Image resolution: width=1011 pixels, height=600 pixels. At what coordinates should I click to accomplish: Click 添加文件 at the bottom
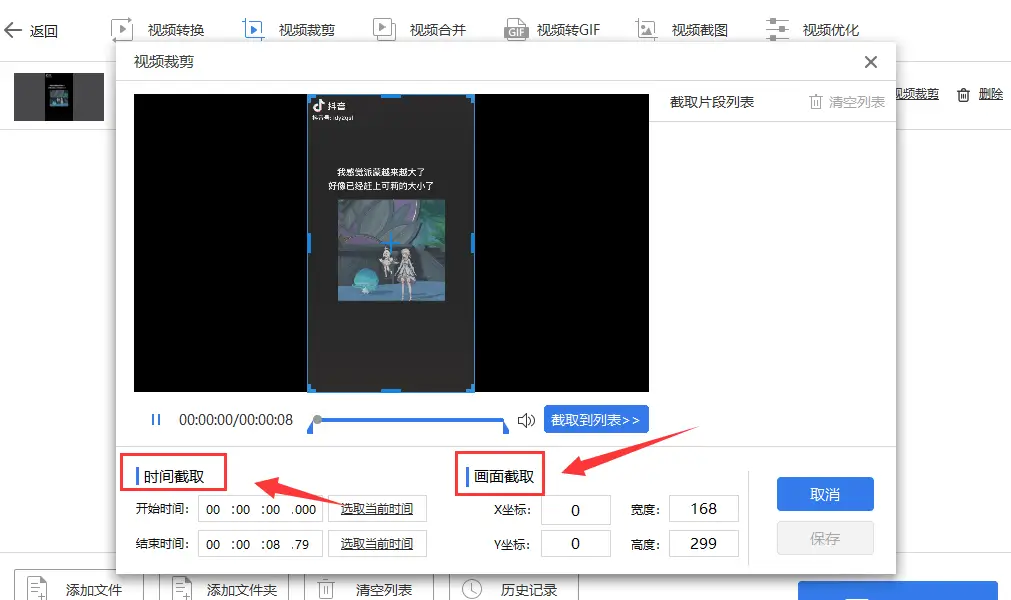click(x=78, y=588)
